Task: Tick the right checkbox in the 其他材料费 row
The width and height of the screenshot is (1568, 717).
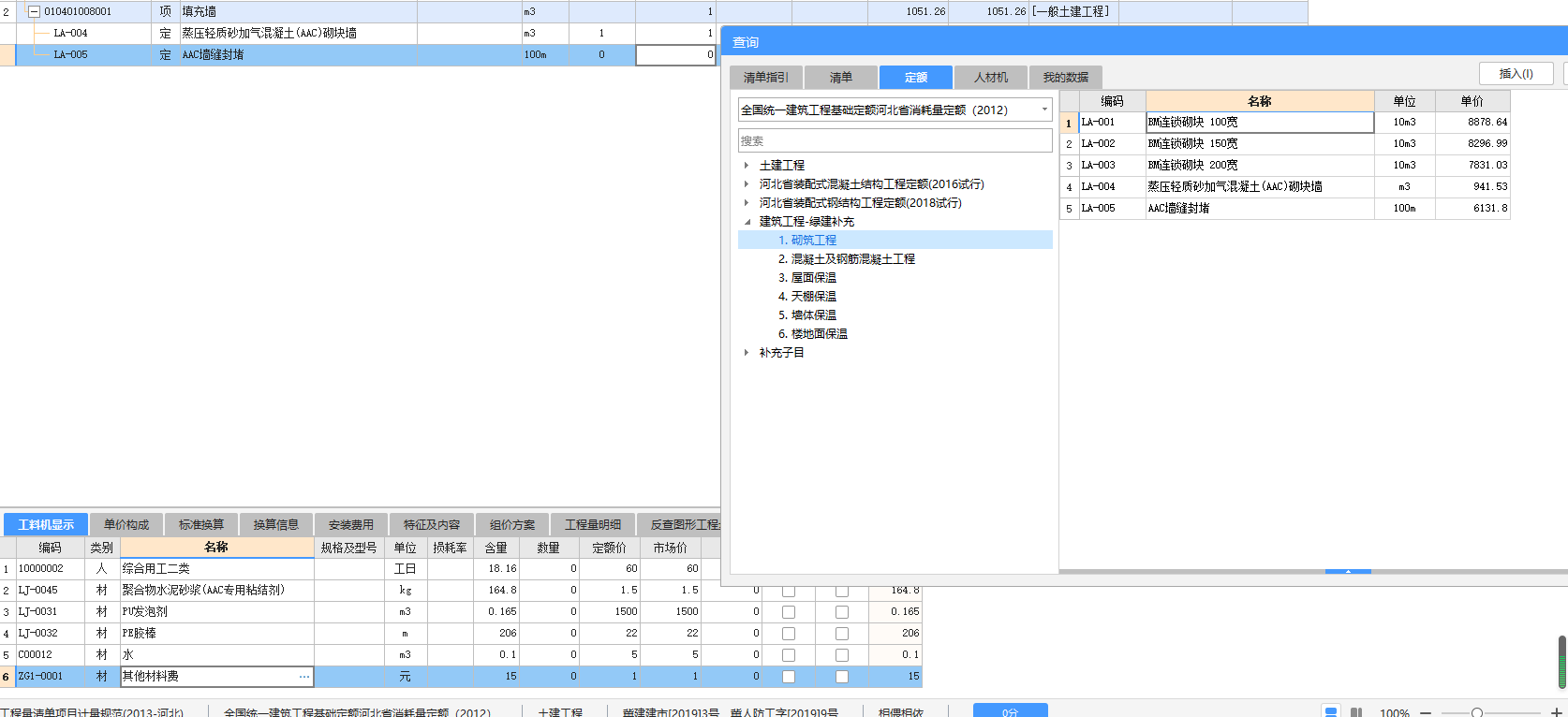Action: coord(842,677)
